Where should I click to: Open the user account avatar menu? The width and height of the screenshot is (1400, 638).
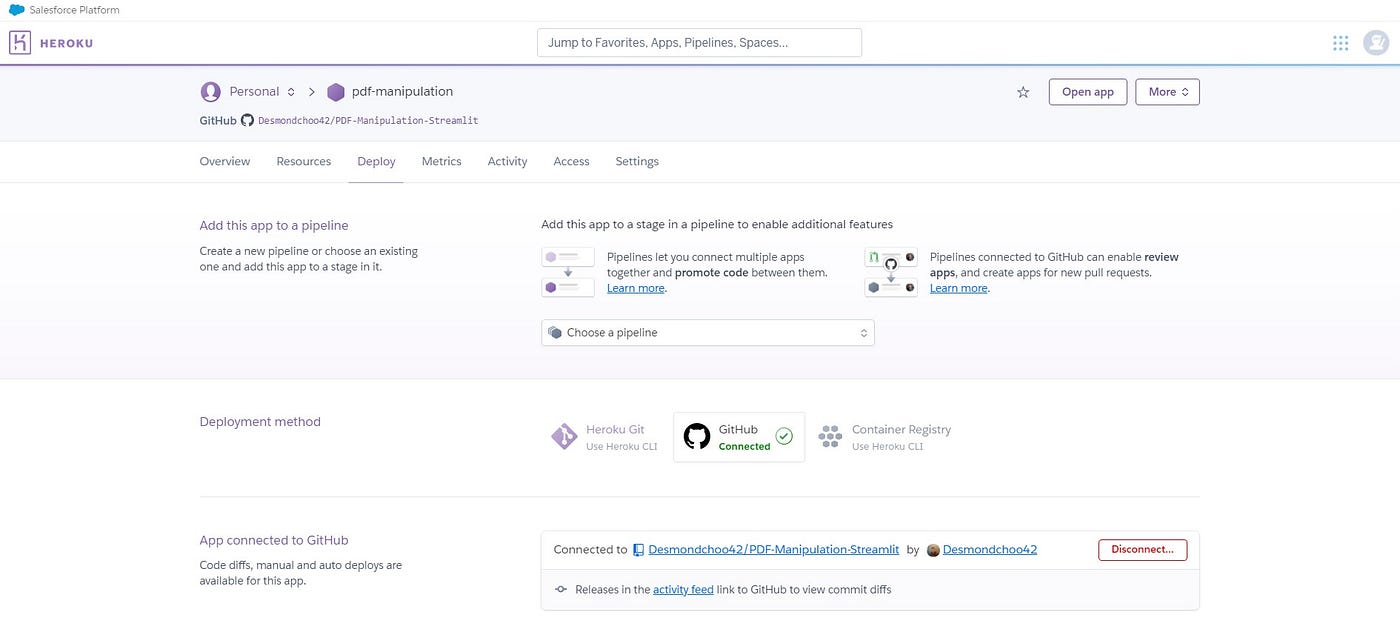[x=1377, y=43]
